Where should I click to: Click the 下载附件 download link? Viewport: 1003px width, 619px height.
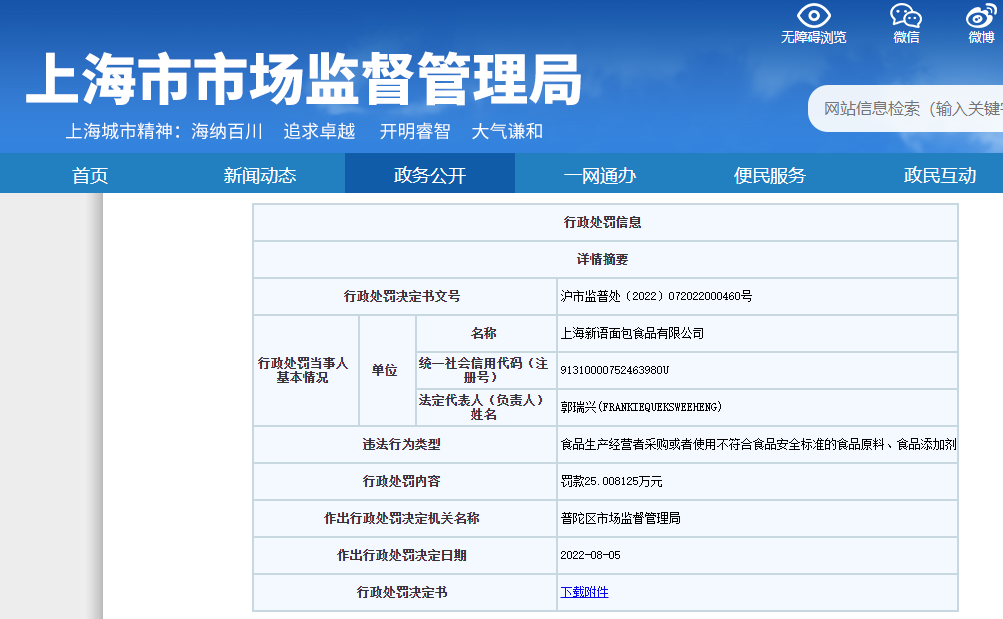click(x=584, y=592)
